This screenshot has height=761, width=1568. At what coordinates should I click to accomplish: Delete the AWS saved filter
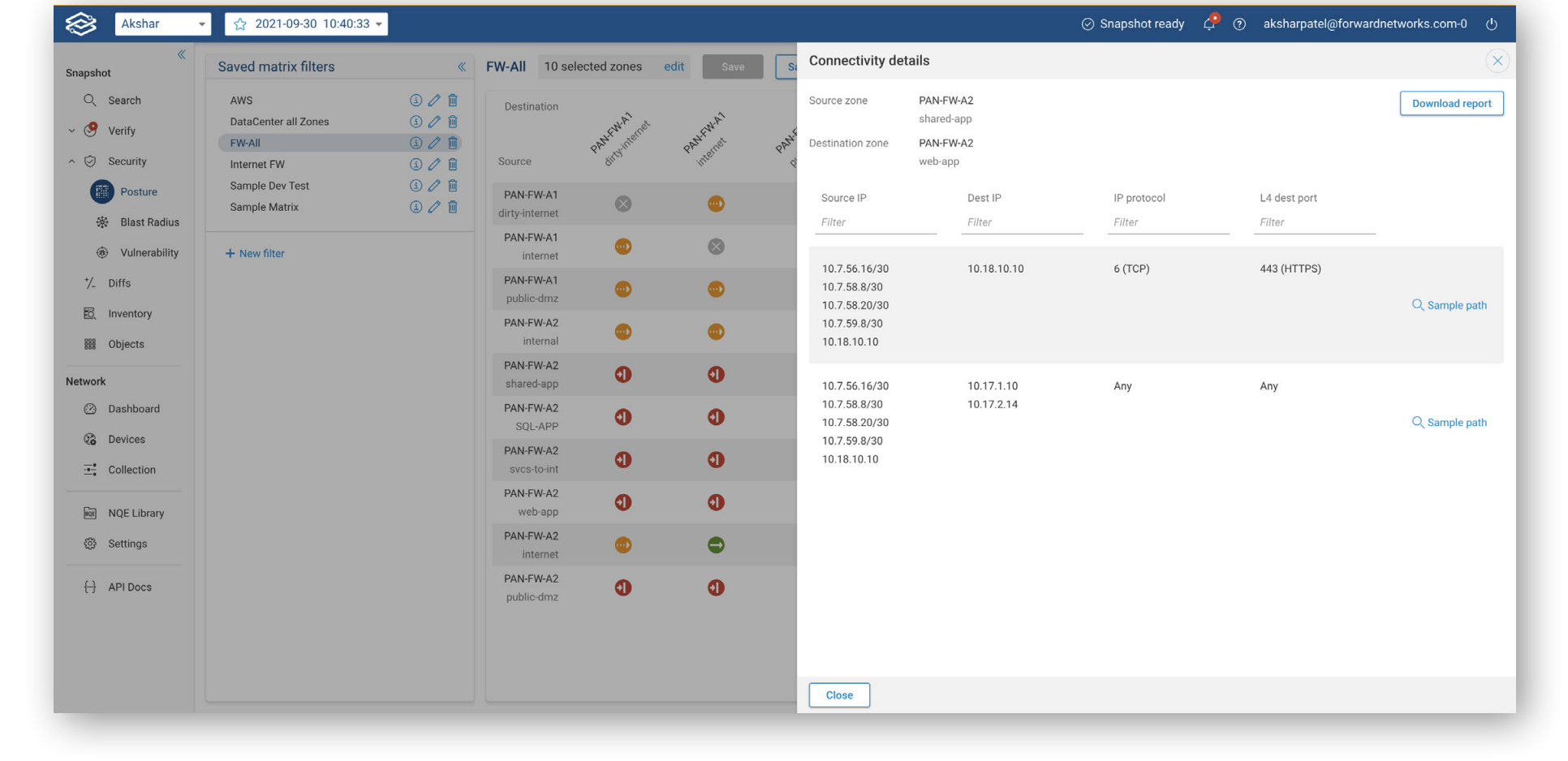[x=453, y=100]
